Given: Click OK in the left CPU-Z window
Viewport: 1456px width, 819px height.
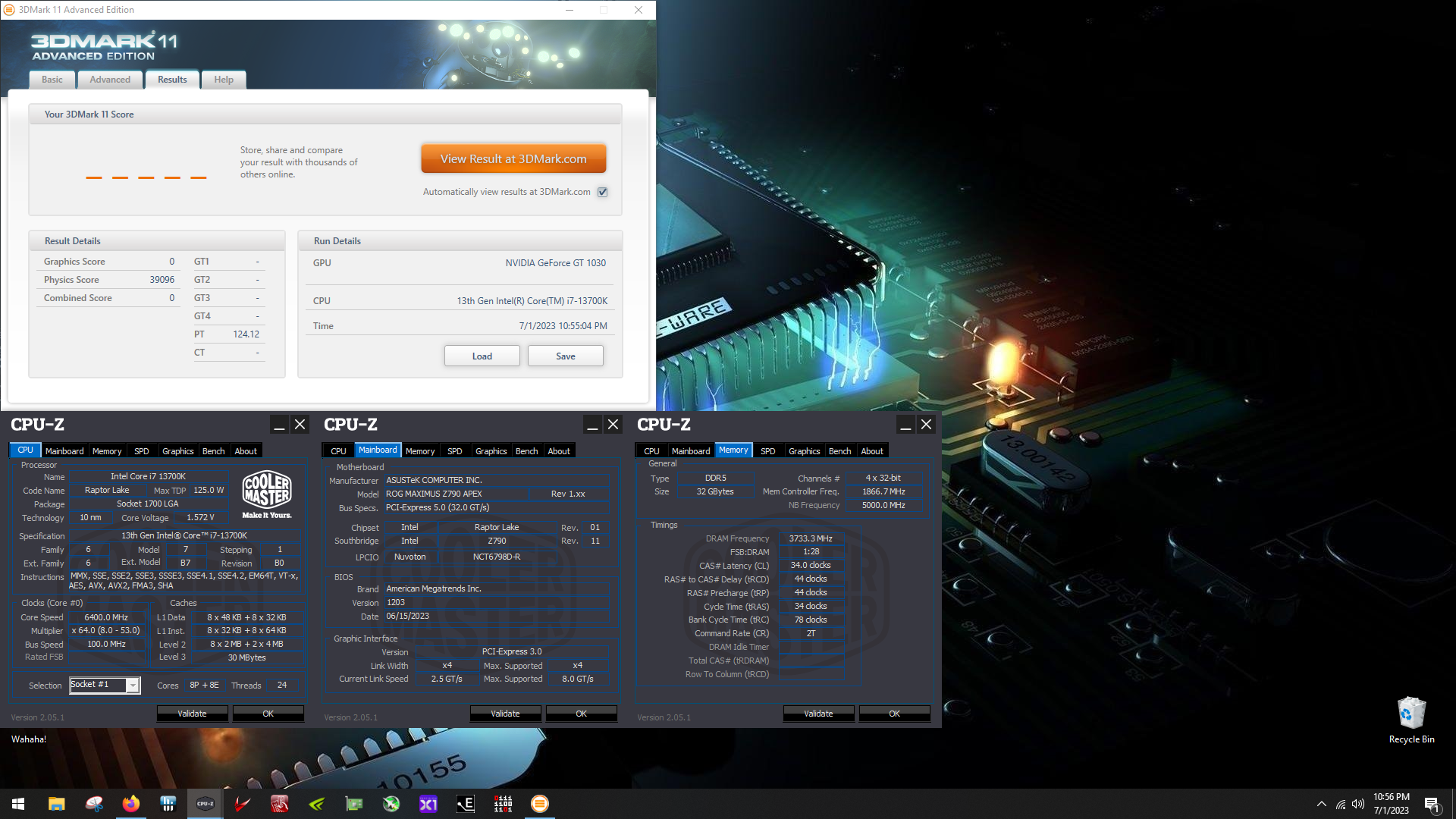Looking at the screenshot, I should (x=268, y=714).
